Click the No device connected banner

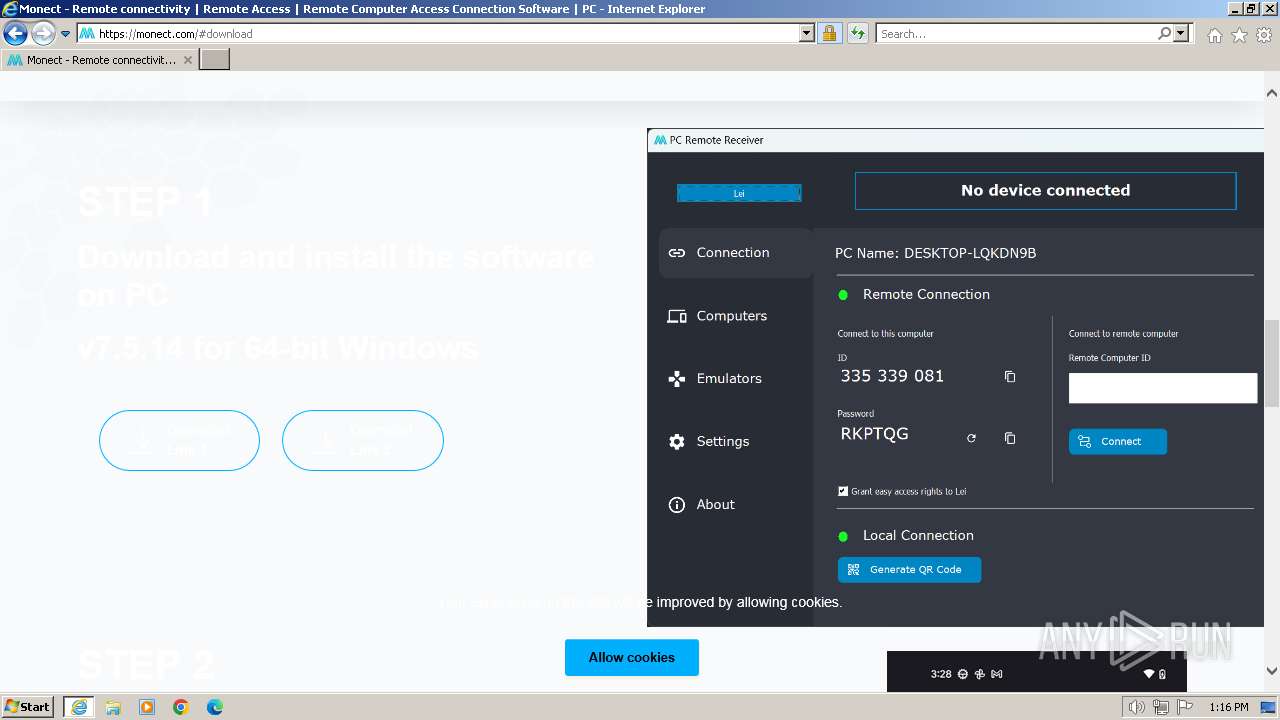1045,191
